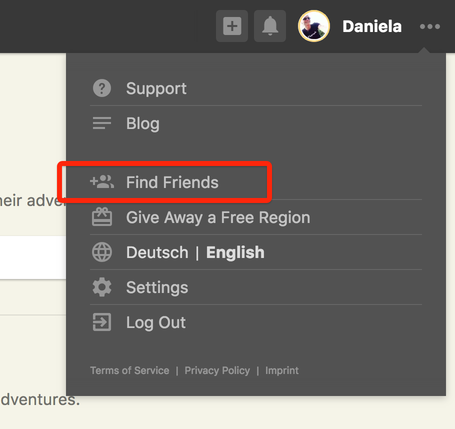Click the Log Out arrow icon

click(102, 322)
